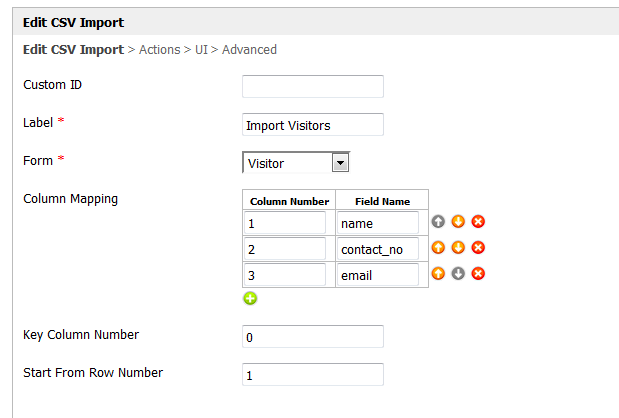Image resolution: width=619 pixels, height=418 pixels.
Task: Open the UI settings step
Action: click(x=201, y=50)
